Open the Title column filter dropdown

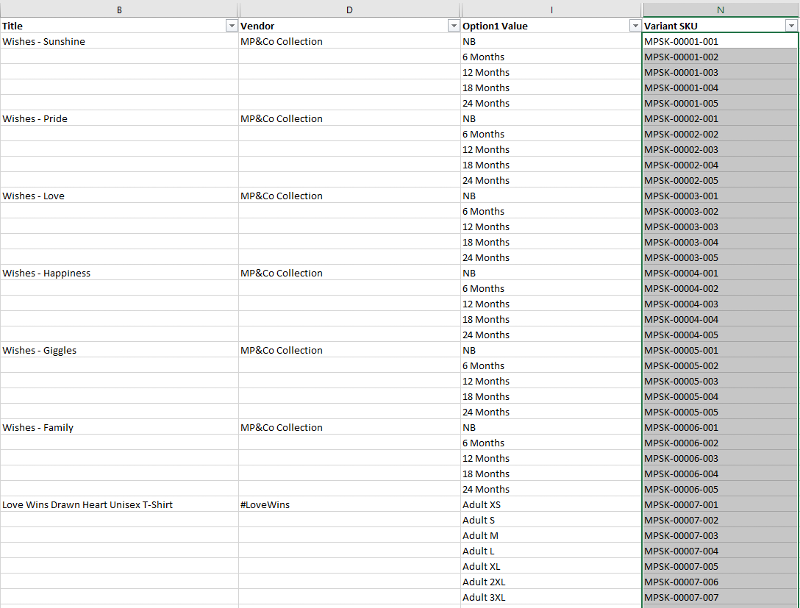(231, 25)
